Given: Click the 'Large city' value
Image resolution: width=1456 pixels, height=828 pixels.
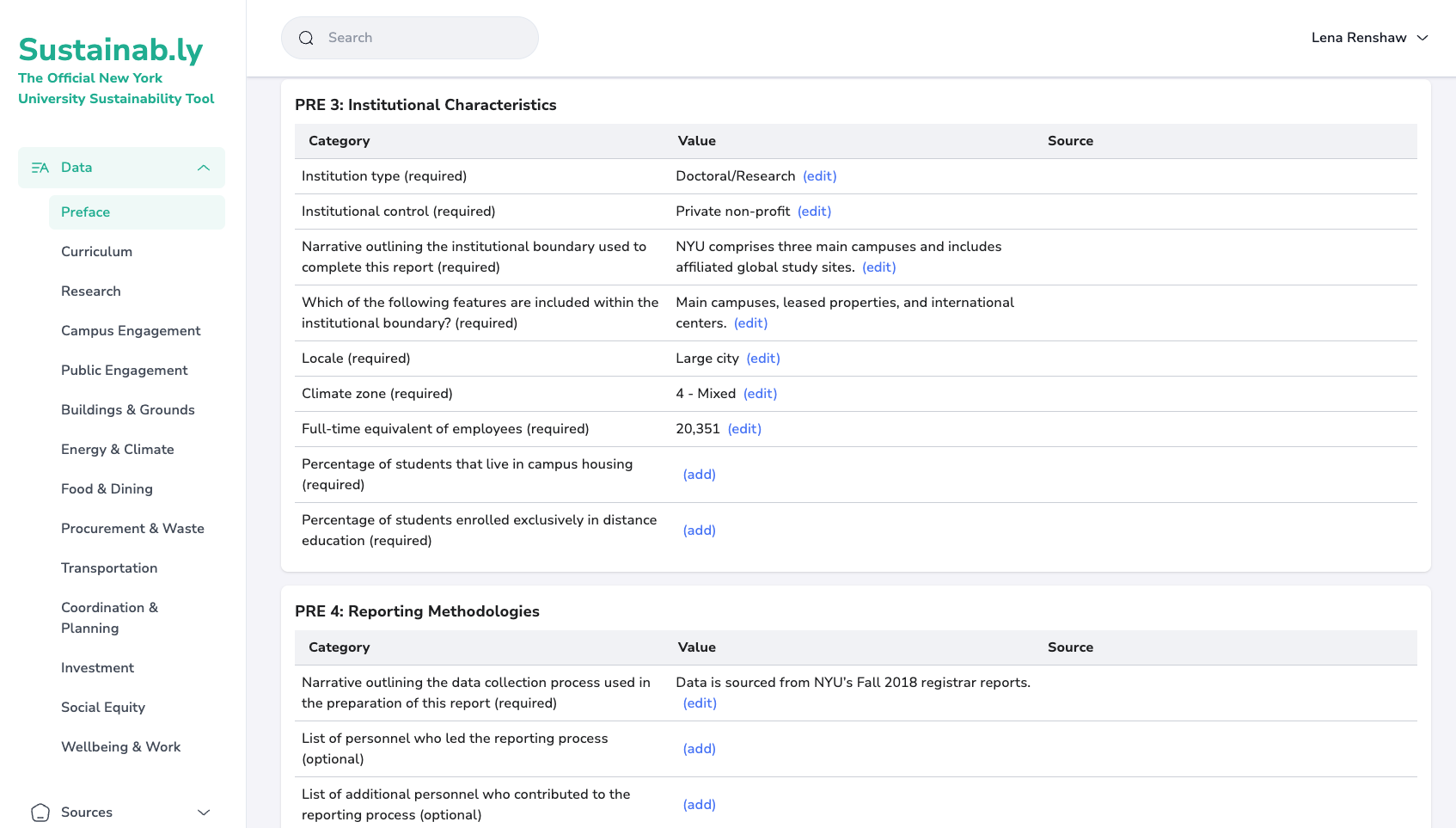Looking at the screenshot, I should pos(707,359).
